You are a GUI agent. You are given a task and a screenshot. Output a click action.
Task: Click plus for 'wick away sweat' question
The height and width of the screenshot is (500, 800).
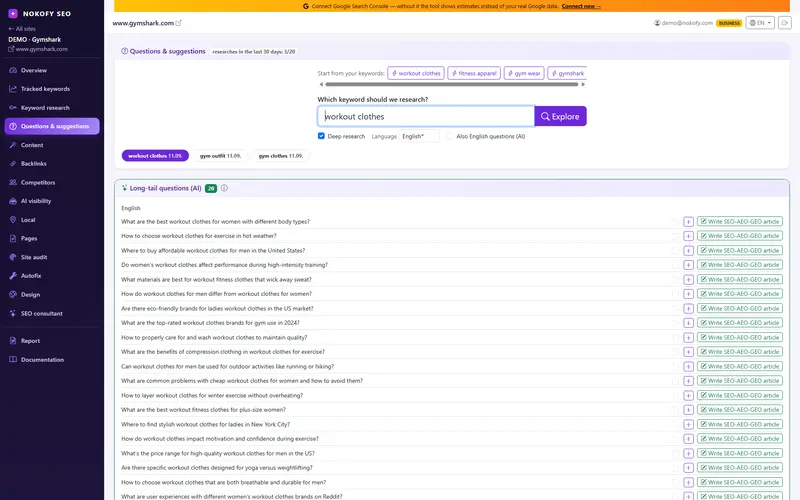[x=688, y=280]
